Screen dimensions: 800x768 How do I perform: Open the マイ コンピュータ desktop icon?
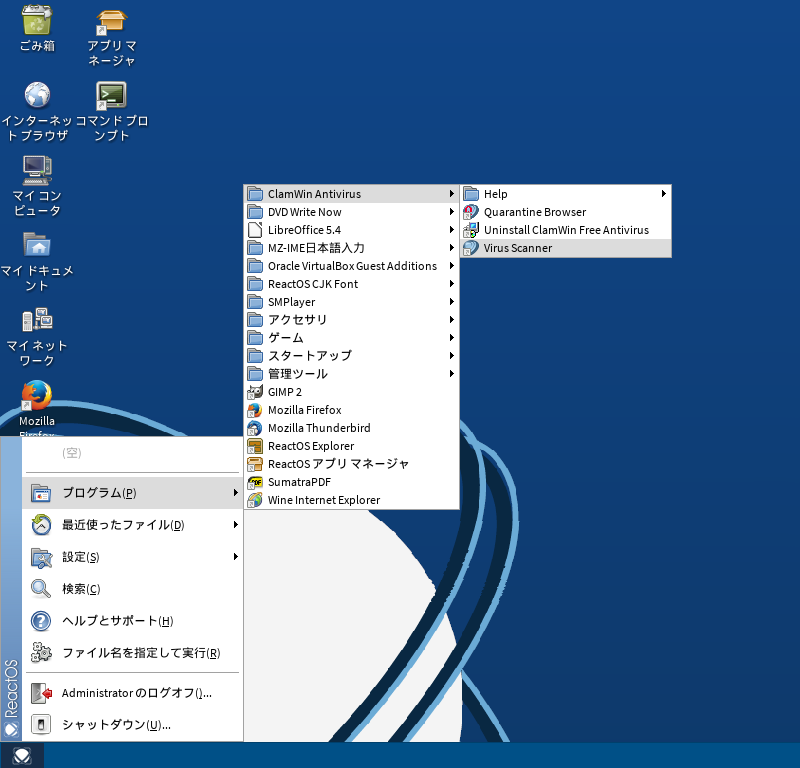point(37,170)
